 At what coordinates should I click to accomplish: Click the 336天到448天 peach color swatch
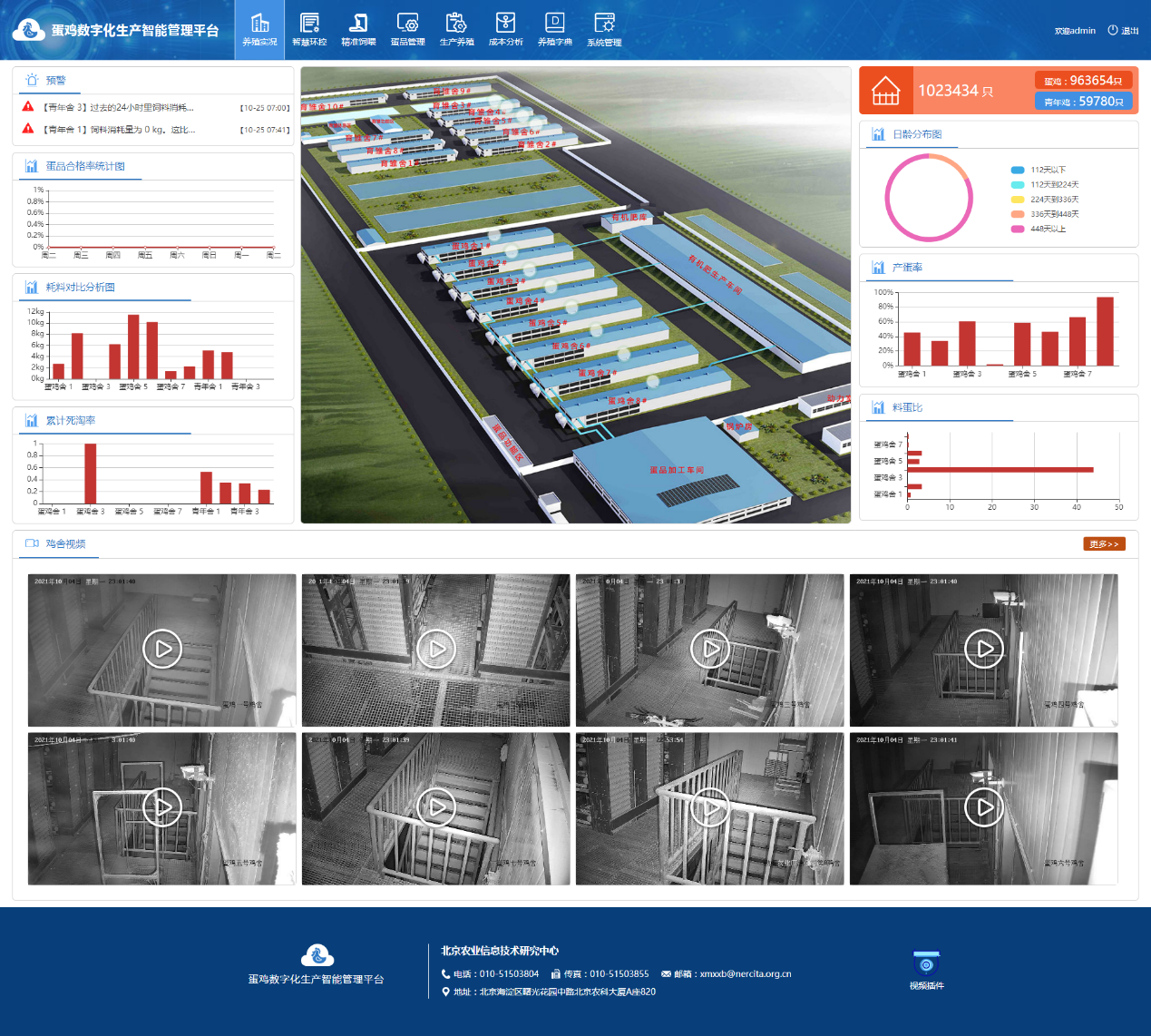tap(1018, 214)
